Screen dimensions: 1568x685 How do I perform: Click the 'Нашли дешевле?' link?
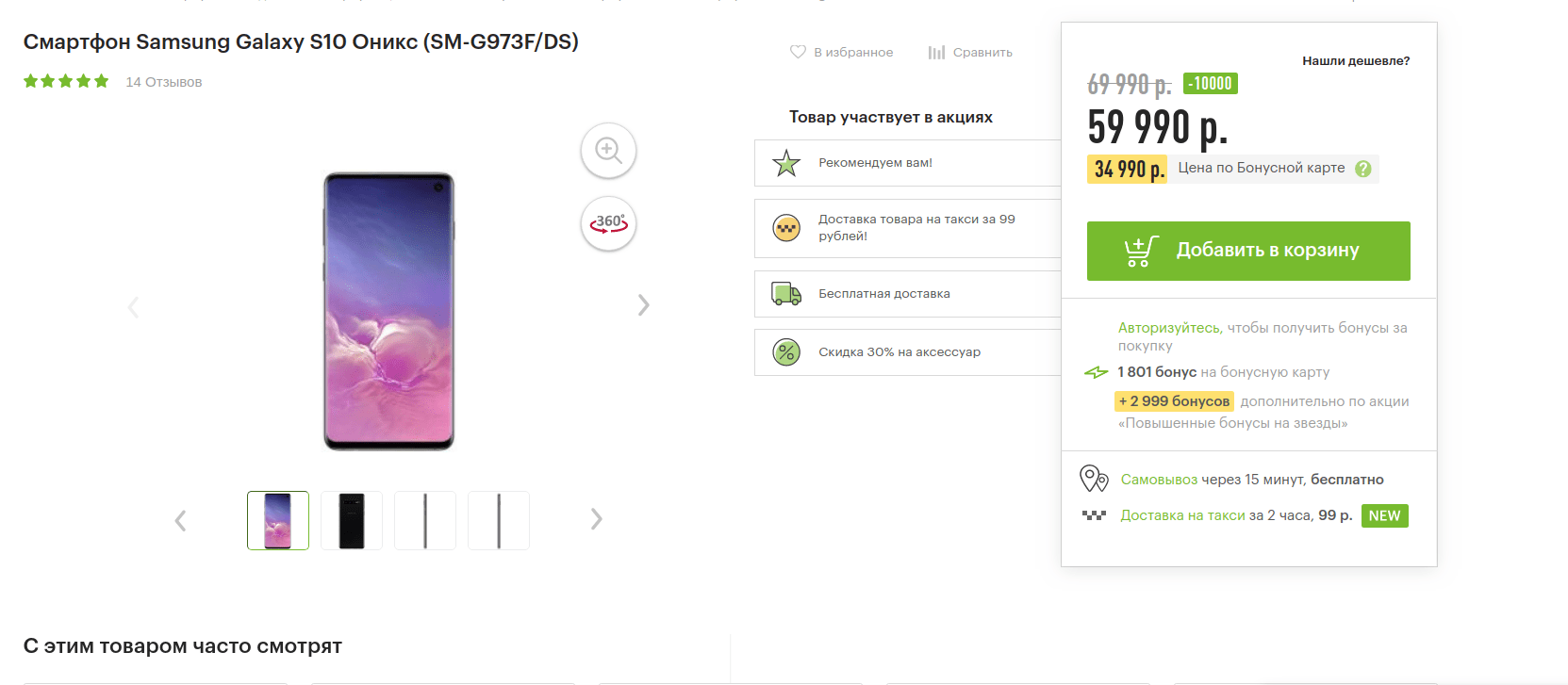click(x=1355, y=61)
